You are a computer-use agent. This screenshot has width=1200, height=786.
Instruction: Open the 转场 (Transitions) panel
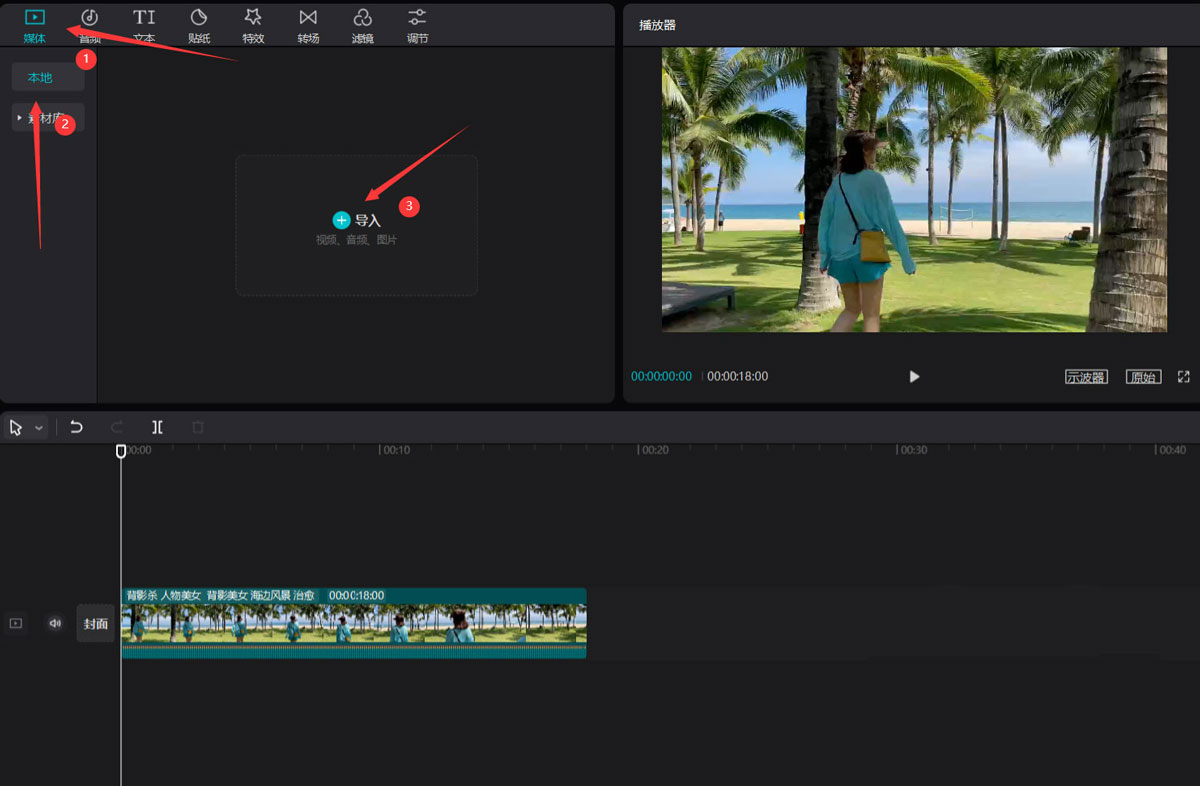pyautogui.click(x=308, y=24)
